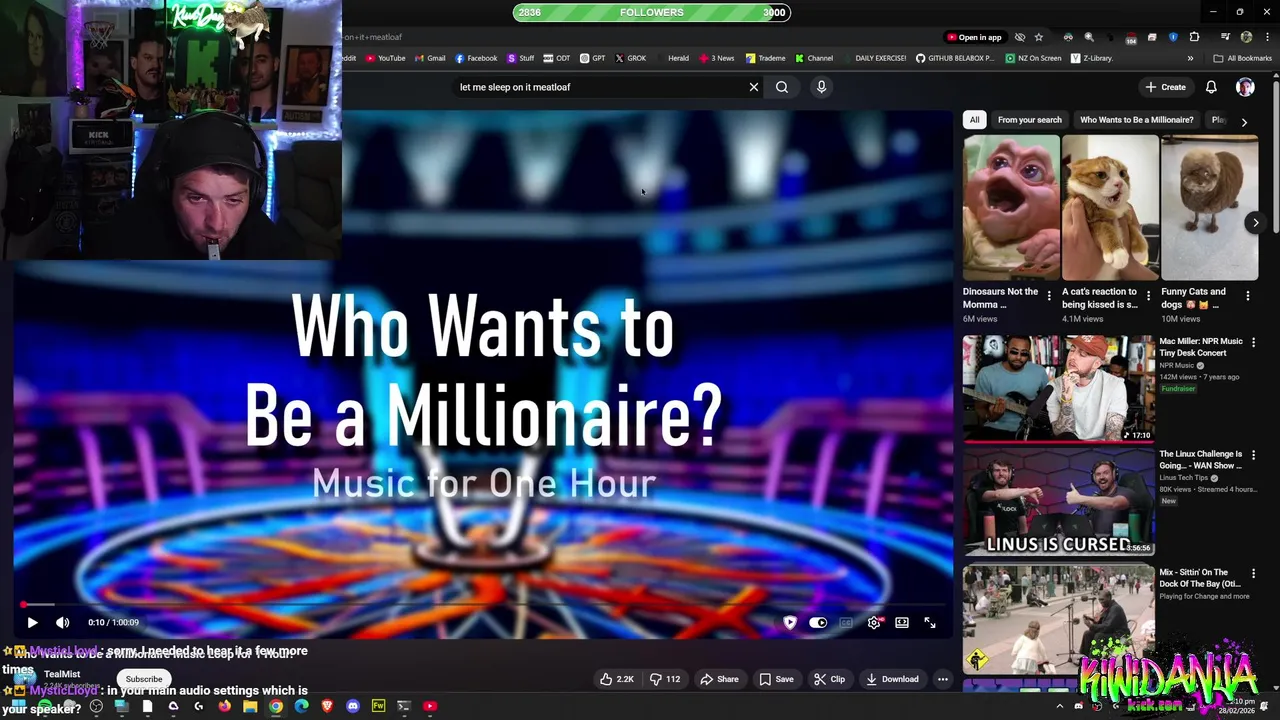Viewport: 1280px width, 720px height.
Task: Open The Linux Challenge Is Going video title
Action: pos(1200,460)
